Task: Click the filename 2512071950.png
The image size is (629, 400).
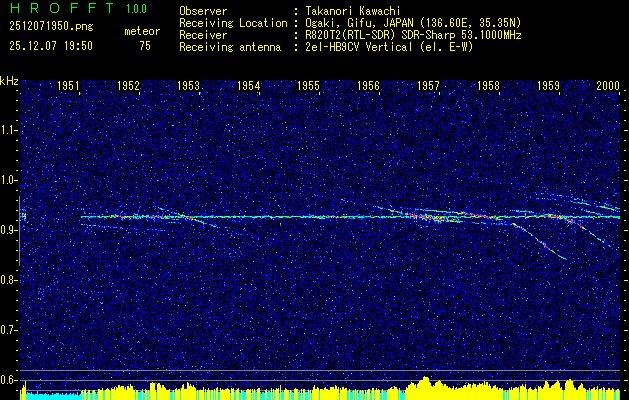Action: [x=51, y=27]
